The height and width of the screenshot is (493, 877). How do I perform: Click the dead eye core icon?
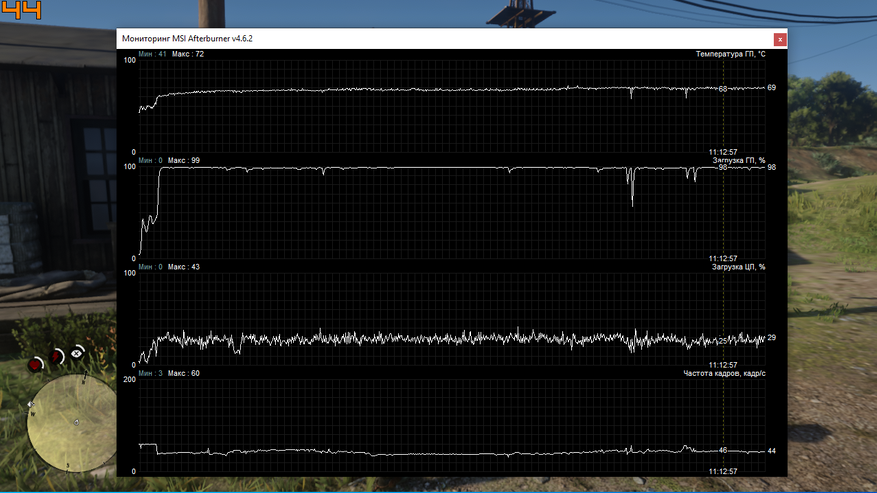coord(77,353)
